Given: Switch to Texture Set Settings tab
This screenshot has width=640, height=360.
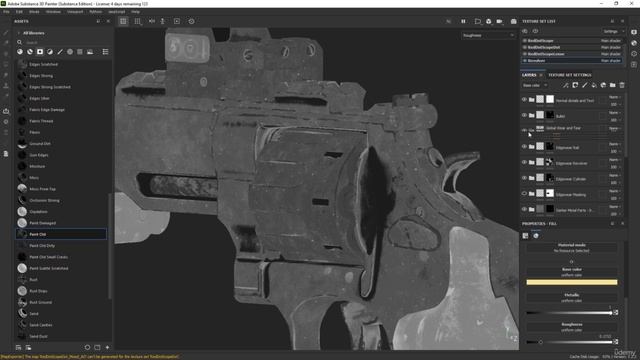Looking at the screenshot, I should click(x=569, y=75).
